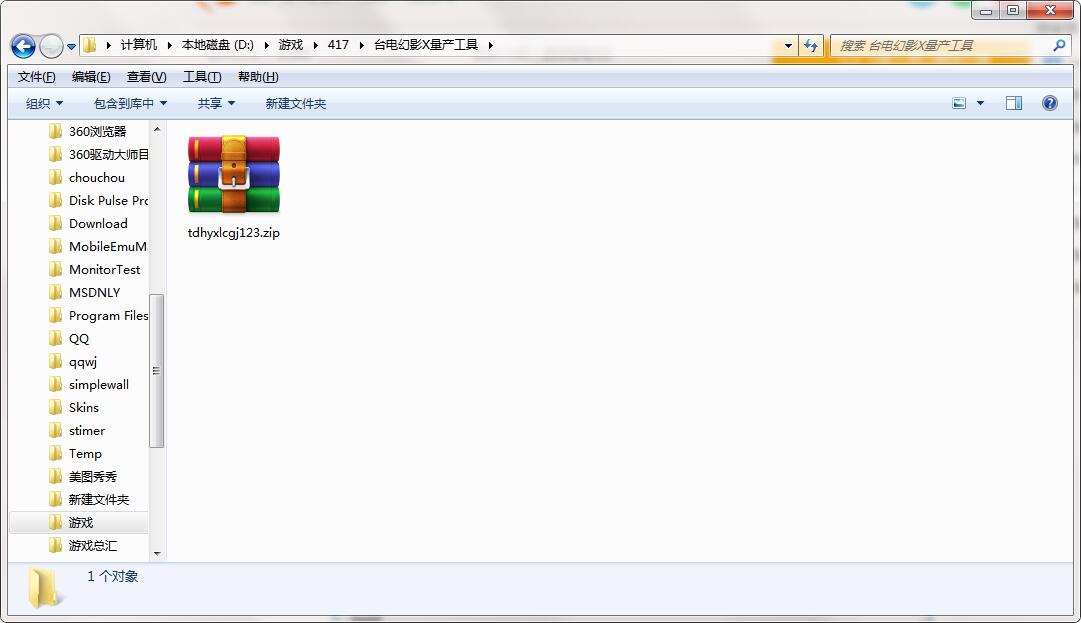Open the address bar history dropdown
Image resolution: width=1081 pixels, height=623 pixels.
tap(788, 45)
